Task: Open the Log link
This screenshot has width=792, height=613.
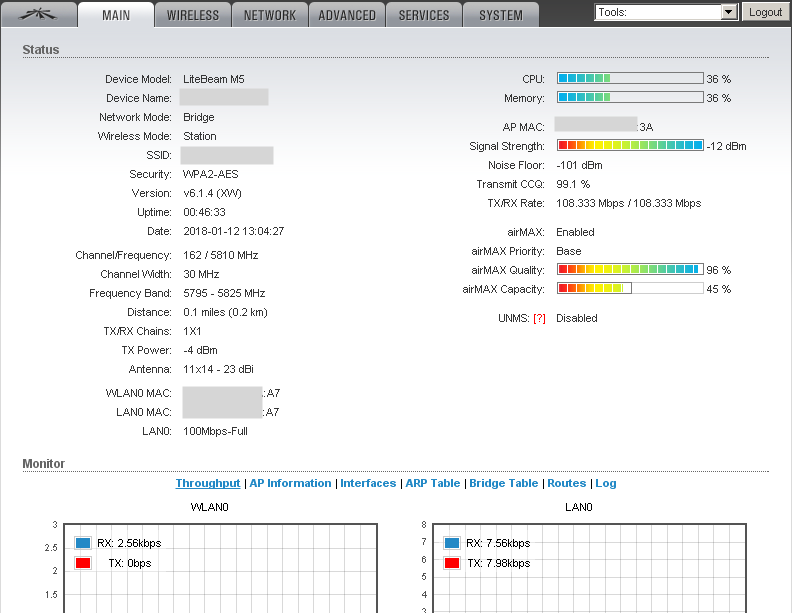Action: coord(606,483)
